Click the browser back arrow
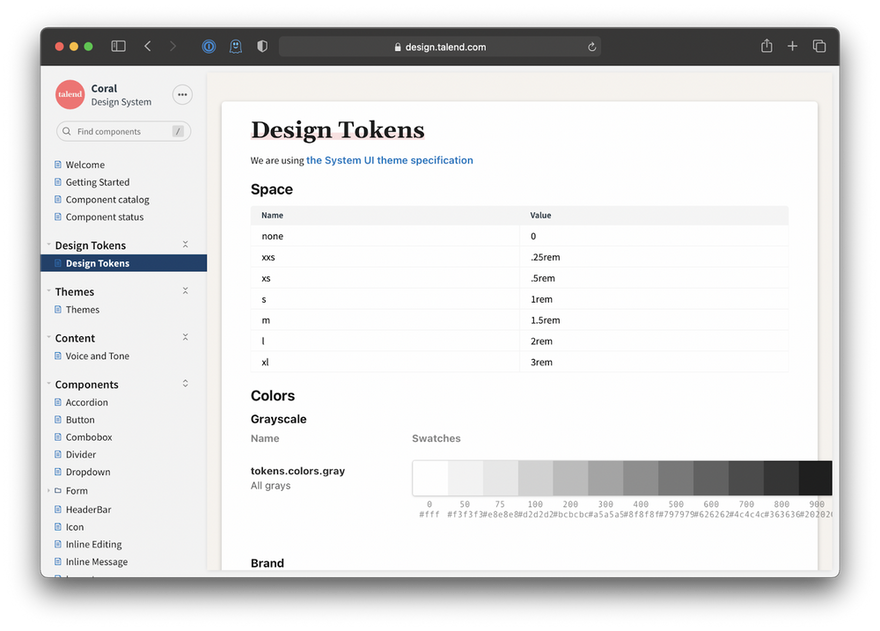 coord(148,46)
